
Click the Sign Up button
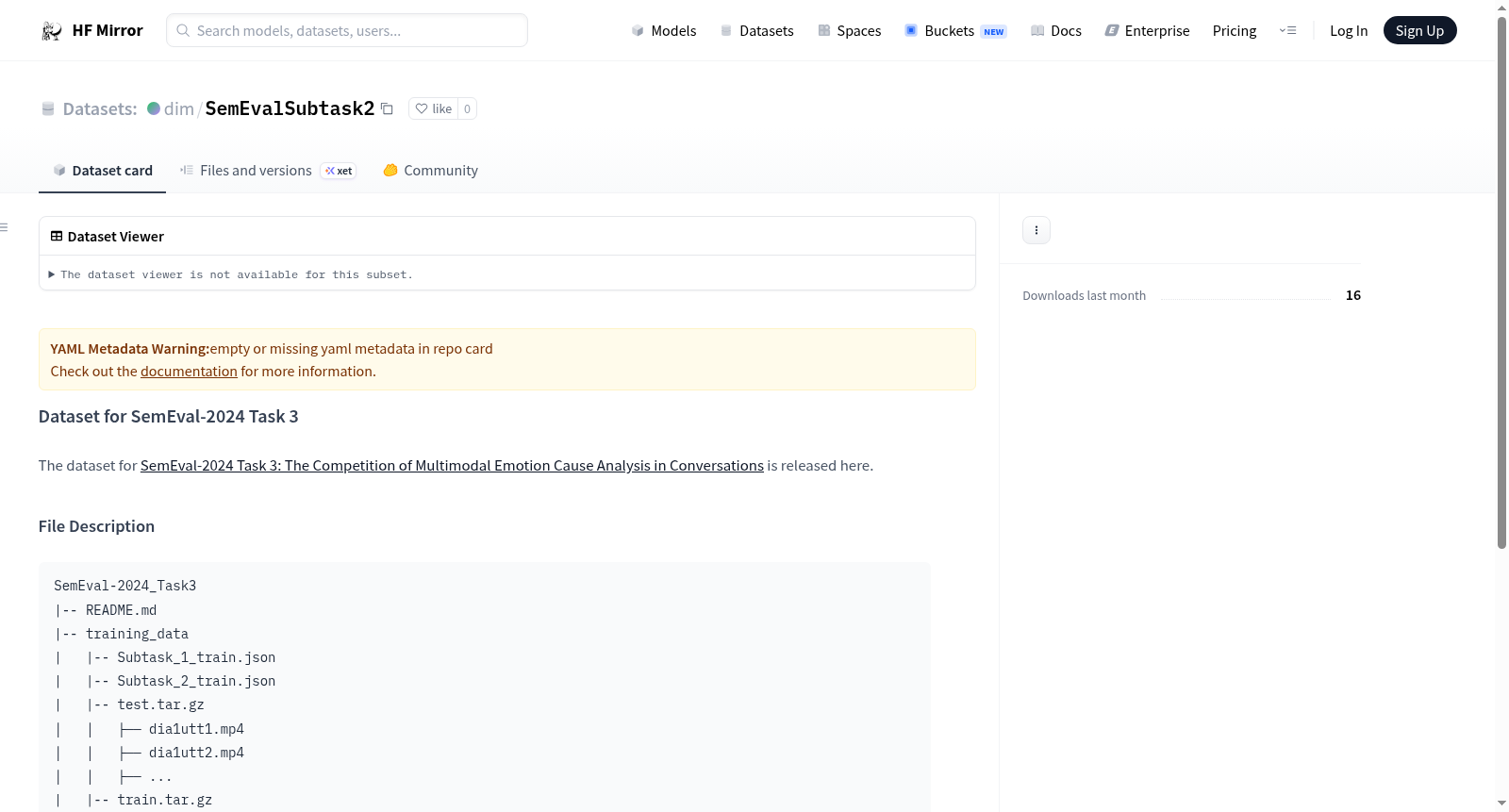[x=1419, y=30]
